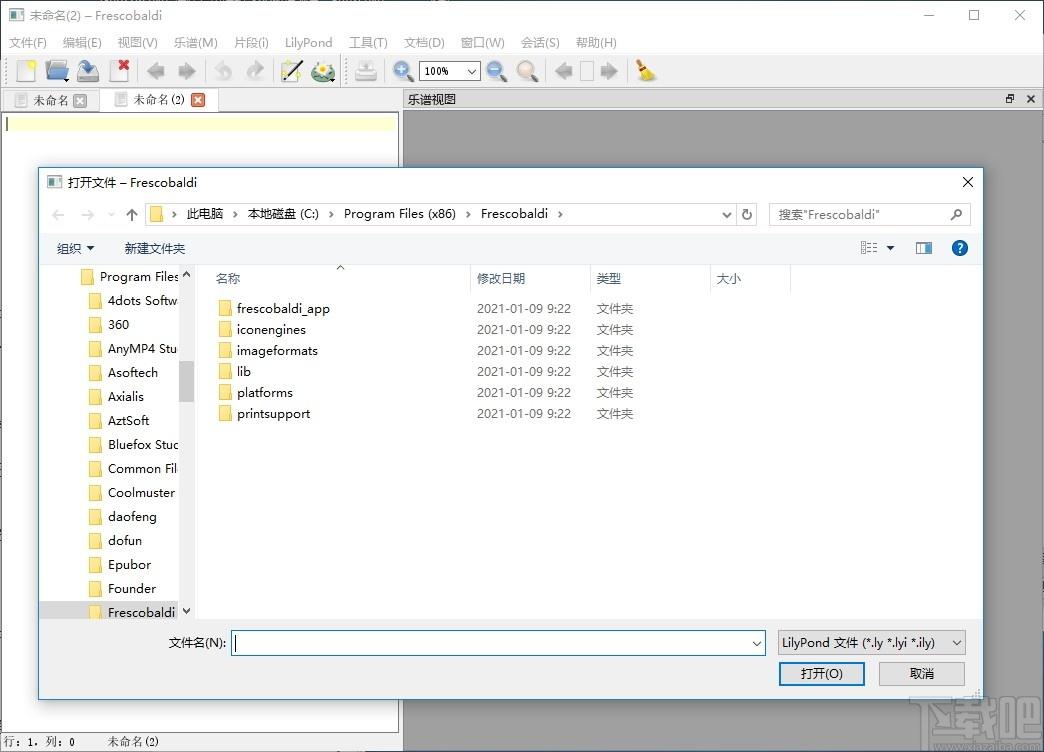Click the Save document toolbar icon
This screenshot has width=1044, height=752.
tap(88, 71)
